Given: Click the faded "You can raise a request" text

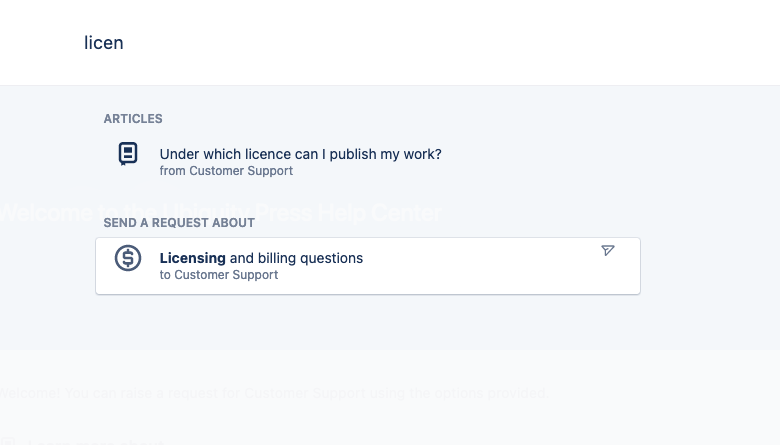Looking at the screenshot, I should (274, 393).
